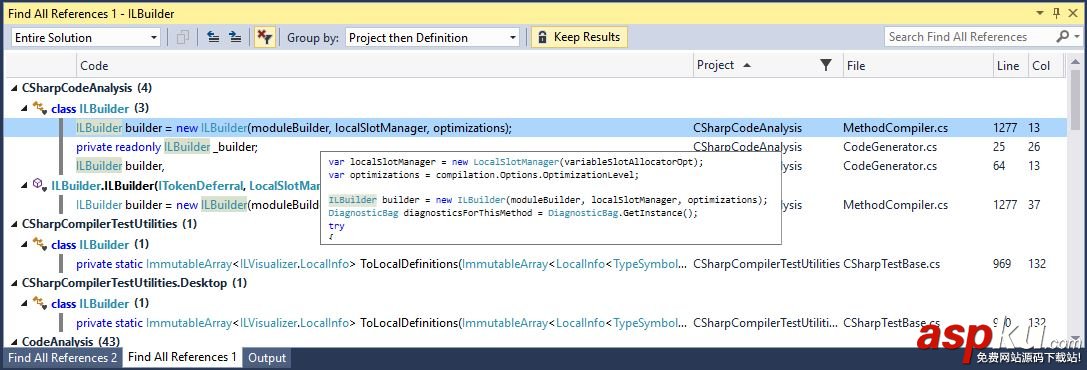
Task: Go to next location in results list
Action: [236, 37]
